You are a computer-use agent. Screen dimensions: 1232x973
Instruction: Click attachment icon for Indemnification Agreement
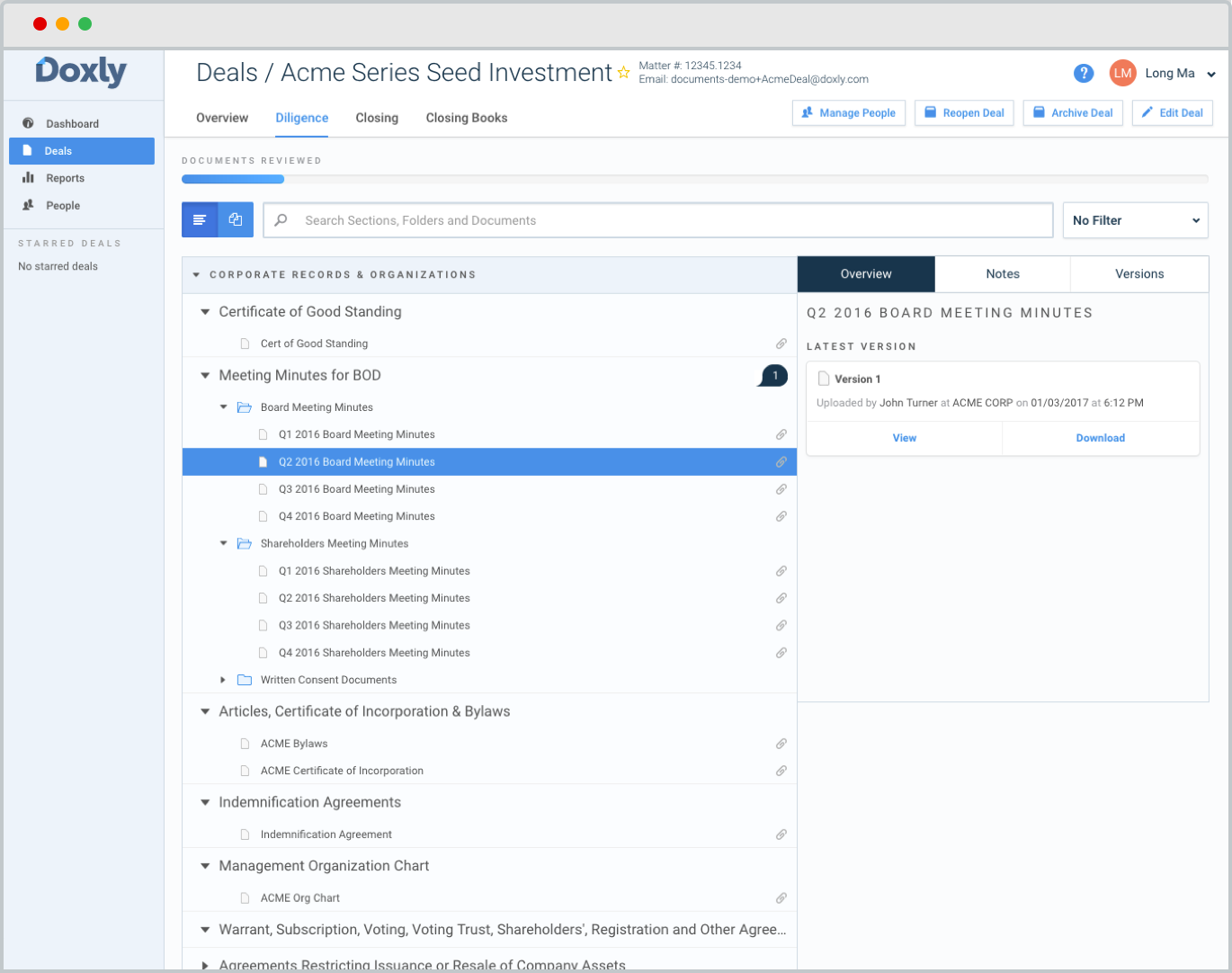pos(781,835)
